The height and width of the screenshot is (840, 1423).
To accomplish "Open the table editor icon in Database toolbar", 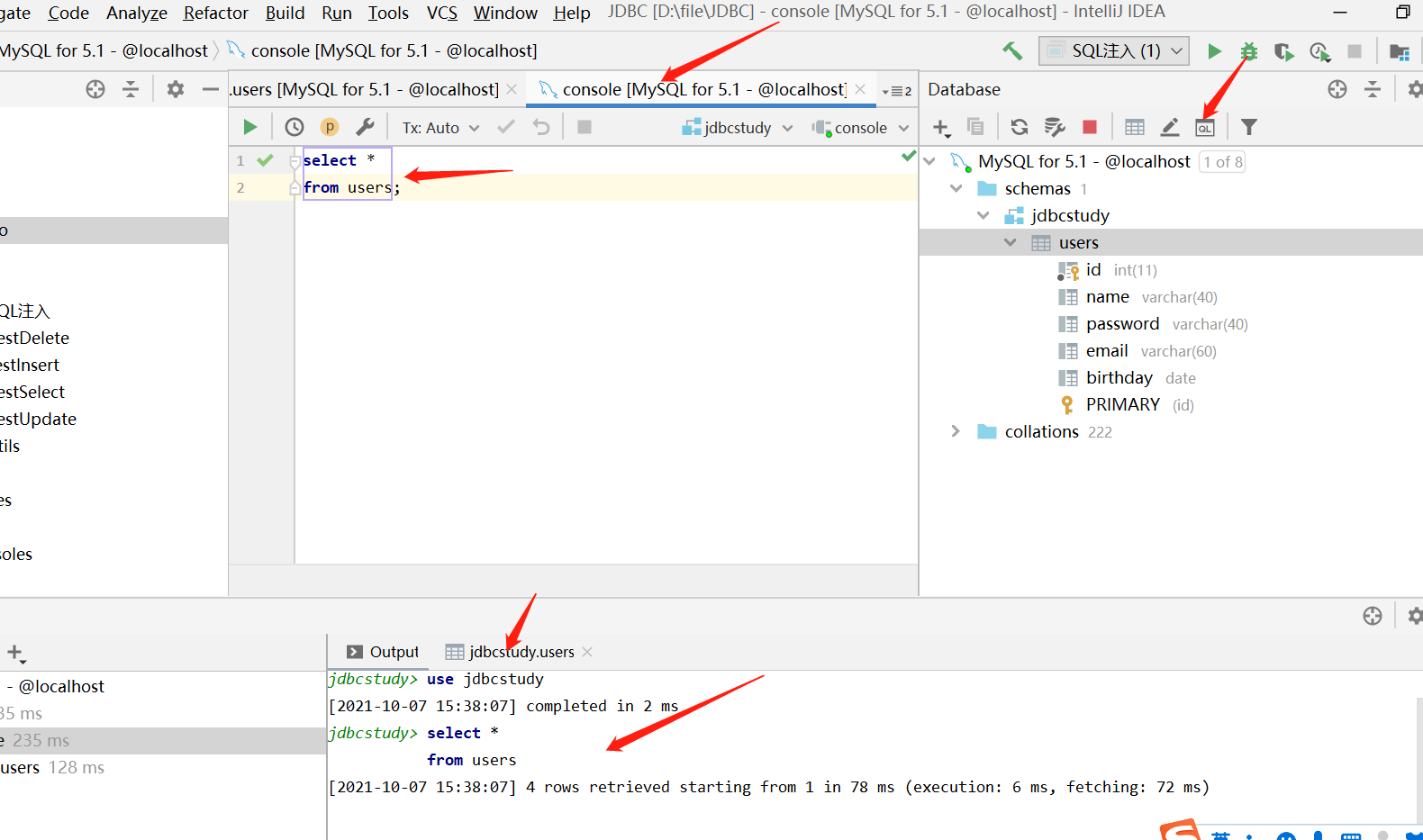I will point(1135,127).
